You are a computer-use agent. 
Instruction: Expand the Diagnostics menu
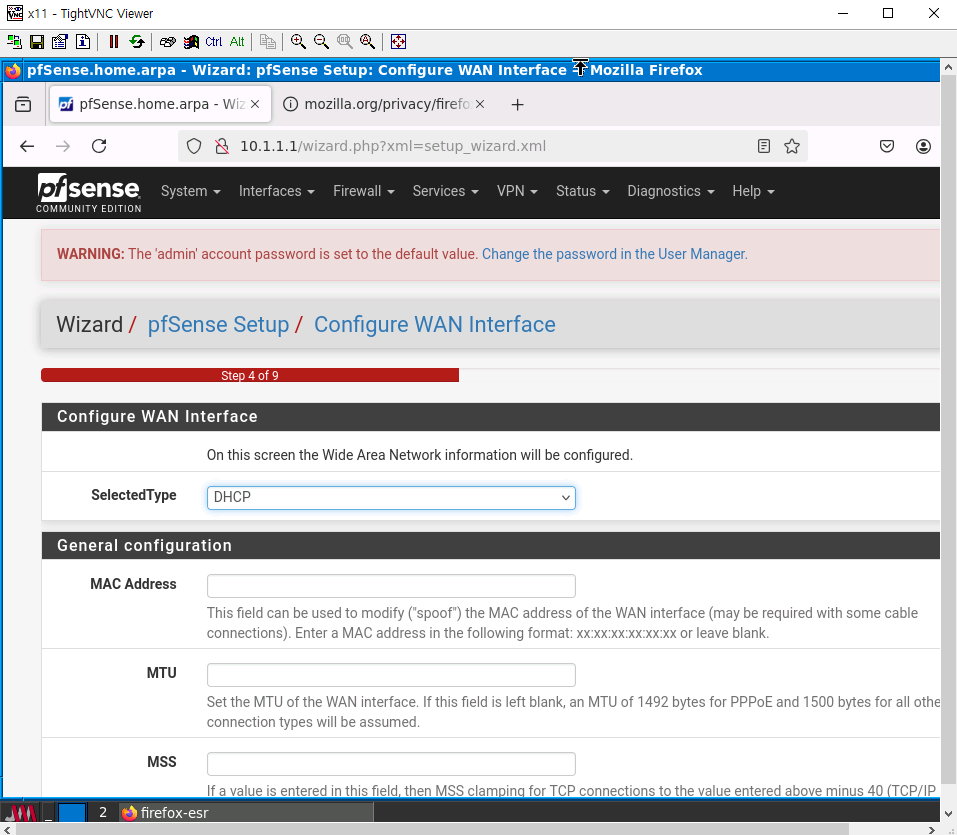coord(671,192)
